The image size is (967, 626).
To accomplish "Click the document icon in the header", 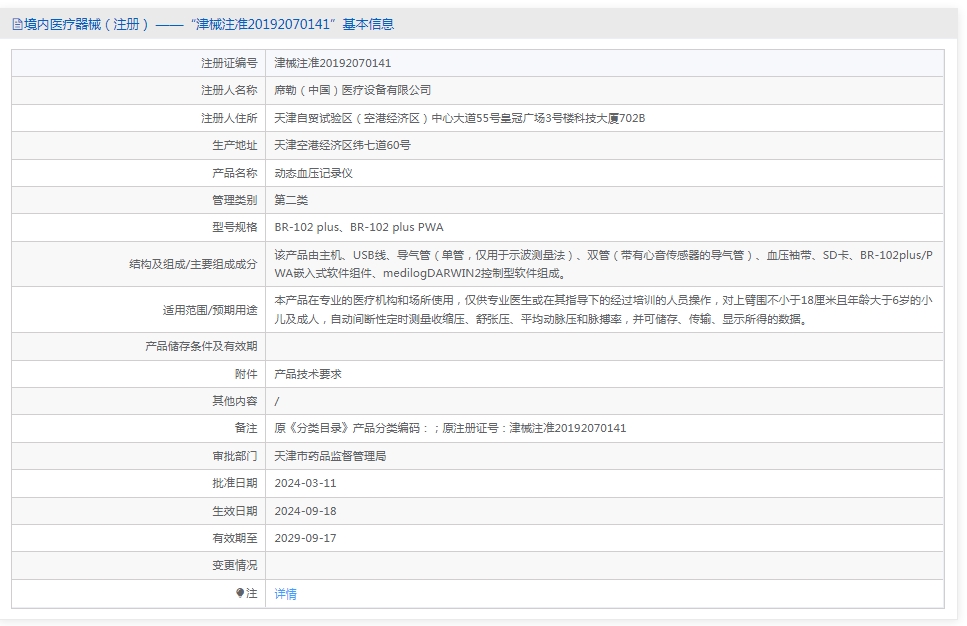I will (17, 25).
